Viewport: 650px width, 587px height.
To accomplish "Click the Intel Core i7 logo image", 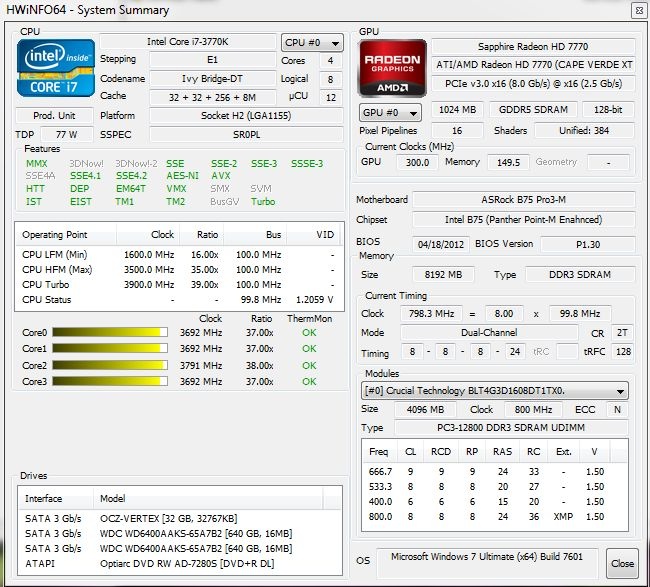I will 56,68.
